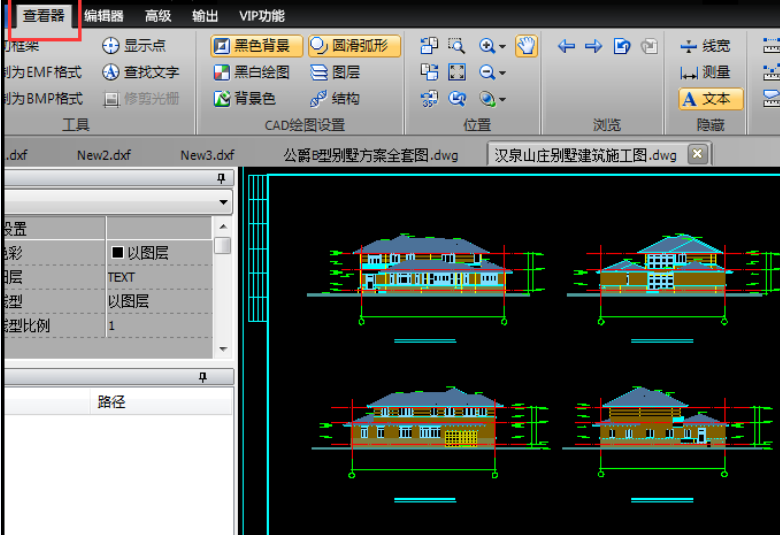Expand the zoom in dropdown arrow
This screenshot has width=780, height=535.
502,47
